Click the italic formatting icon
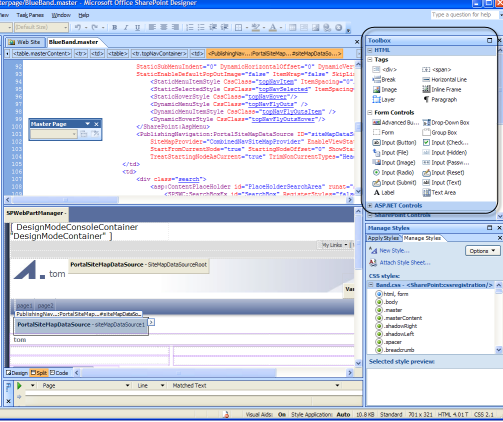The height and width of the screenshot is (422, 503). (x=126, y=27)
